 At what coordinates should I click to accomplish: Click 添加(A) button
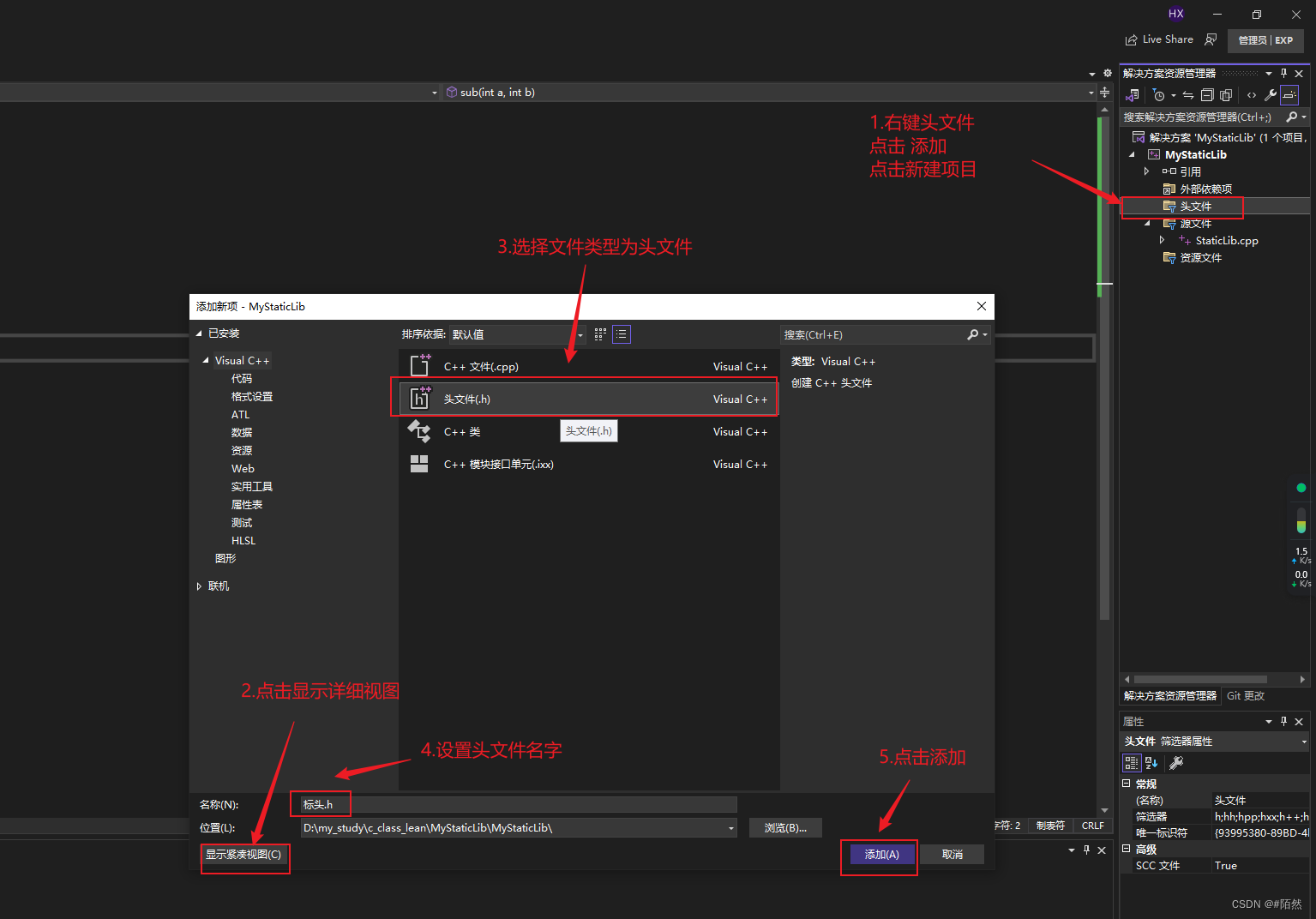click(882, 855)
